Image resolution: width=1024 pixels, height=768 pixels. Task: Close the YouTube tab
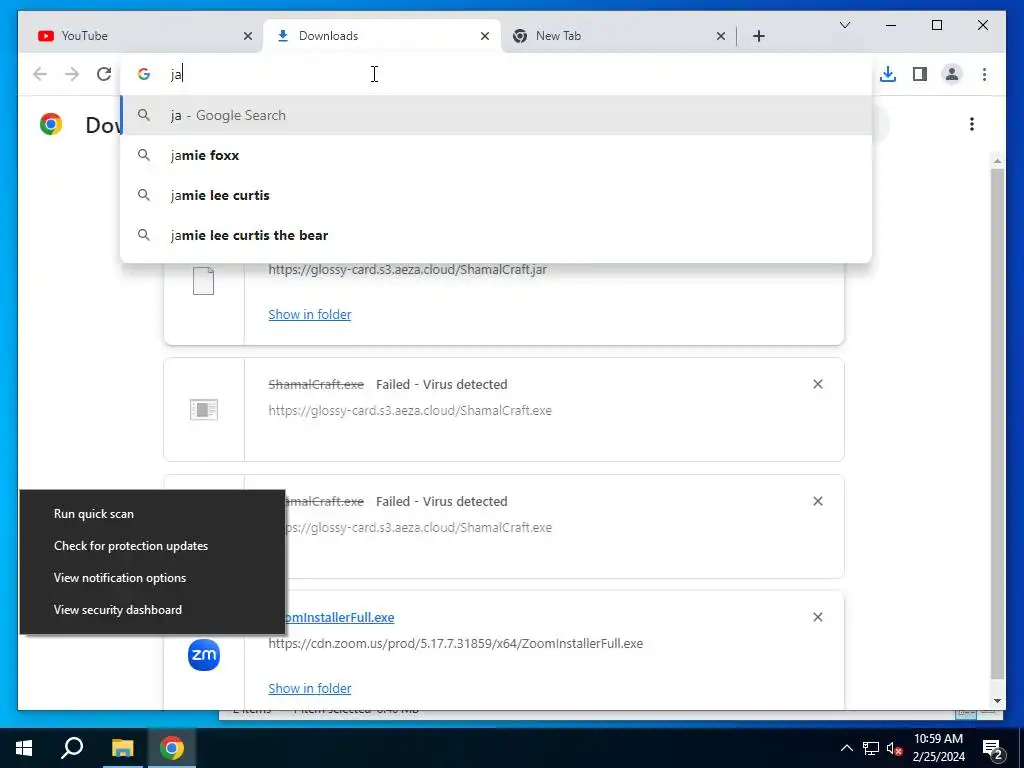pos(248,36)
